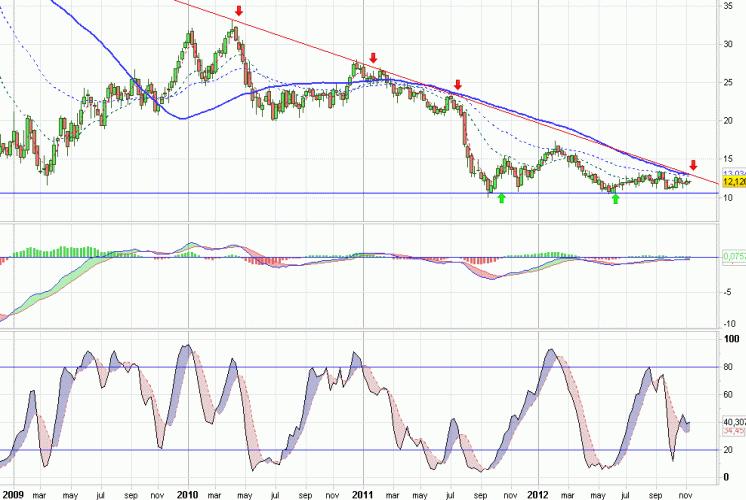
Task: Select the red 34,45 stochastic signal label
Action: [732, 430]
